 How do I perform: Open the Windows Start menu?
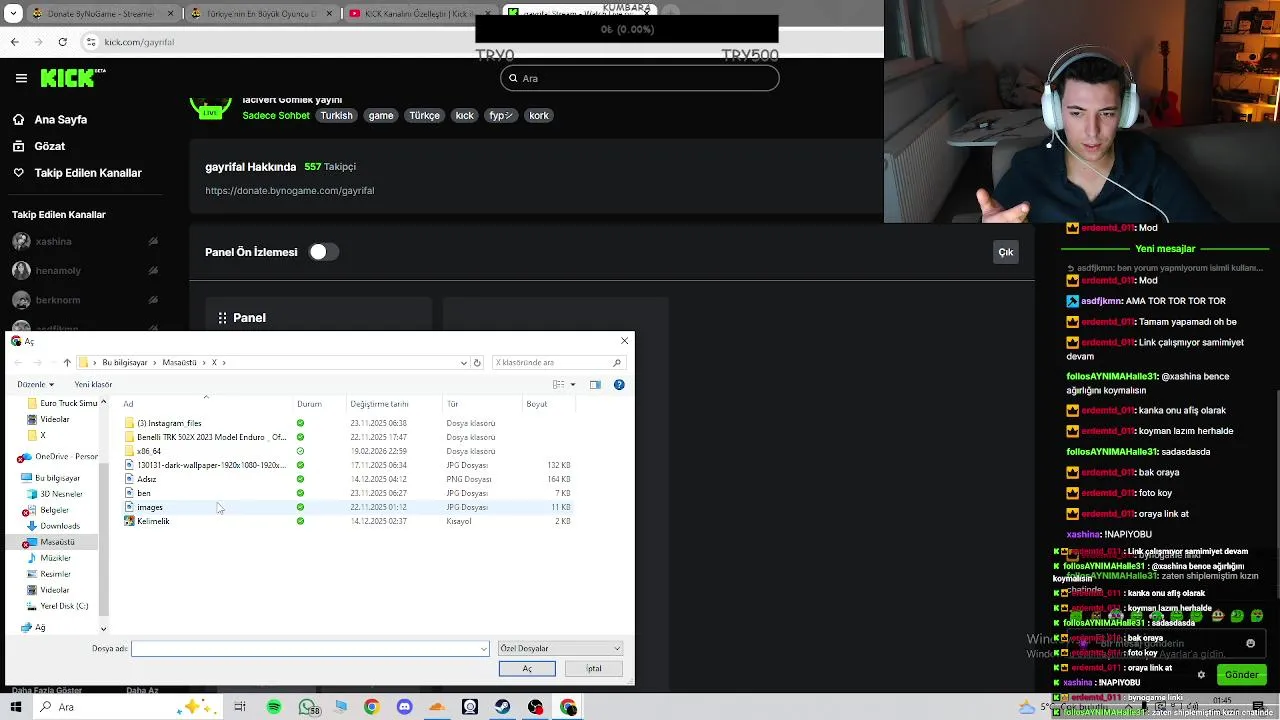[15, 707]
